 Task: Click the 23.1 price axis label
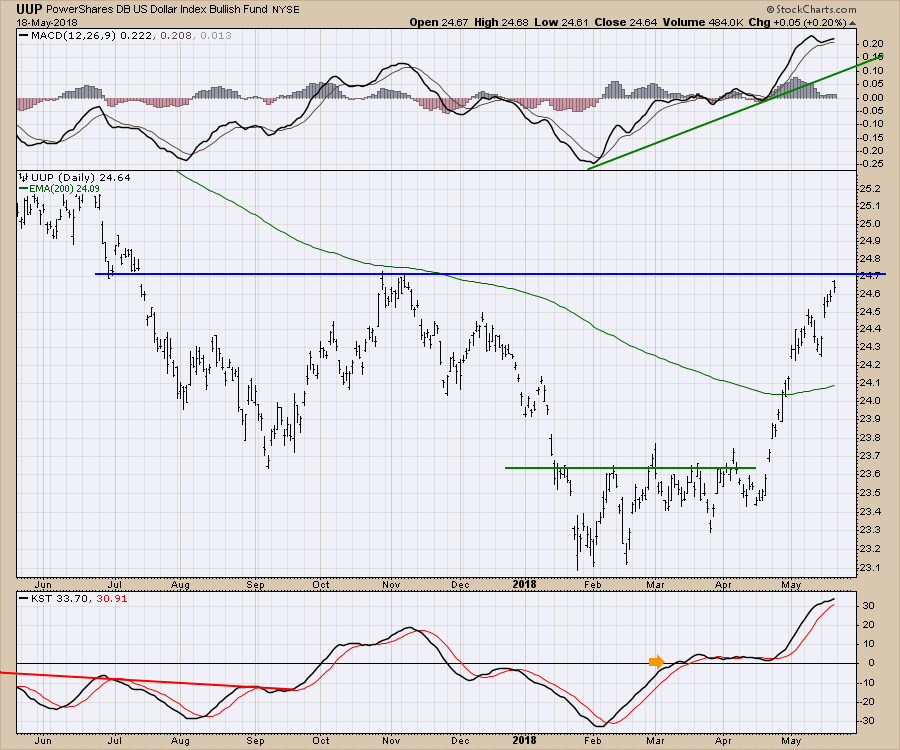click(870, 568)
